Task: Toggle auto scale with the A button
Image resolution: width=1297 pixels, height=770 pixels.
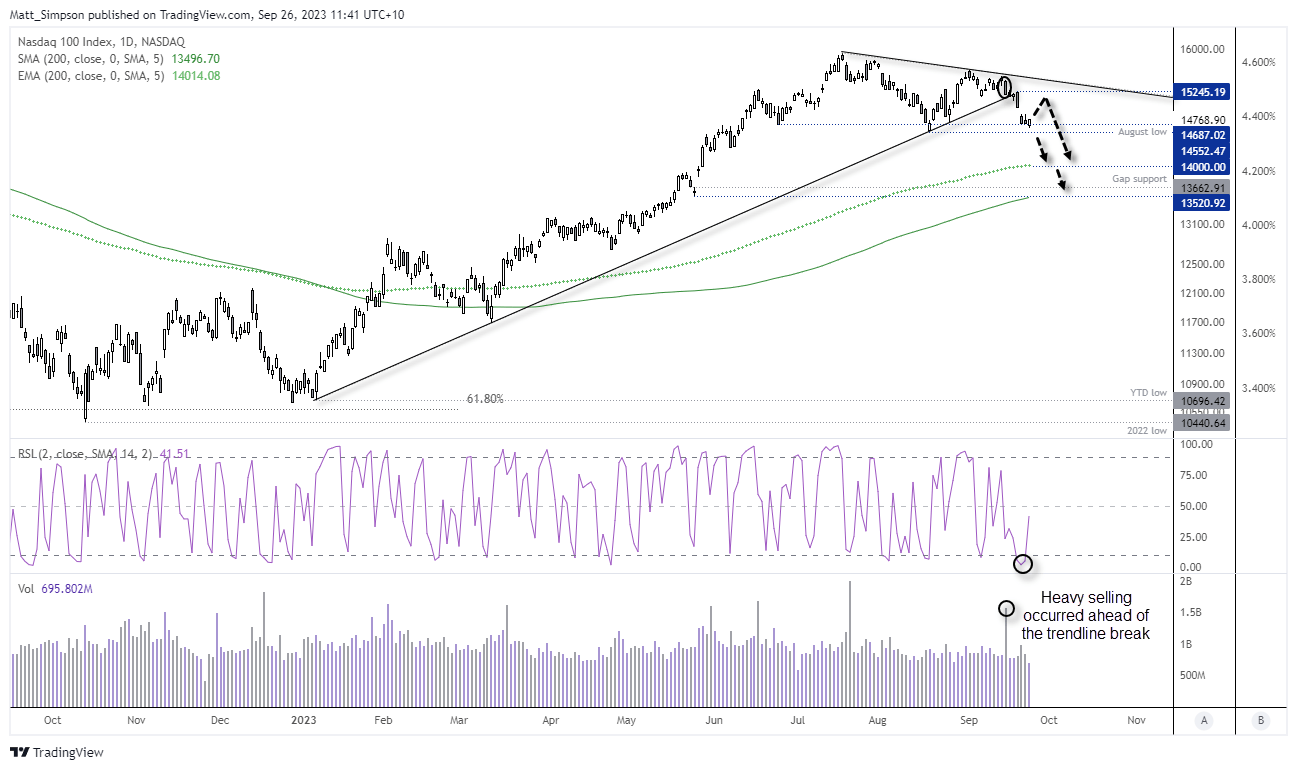Action: click(1203, 719)
